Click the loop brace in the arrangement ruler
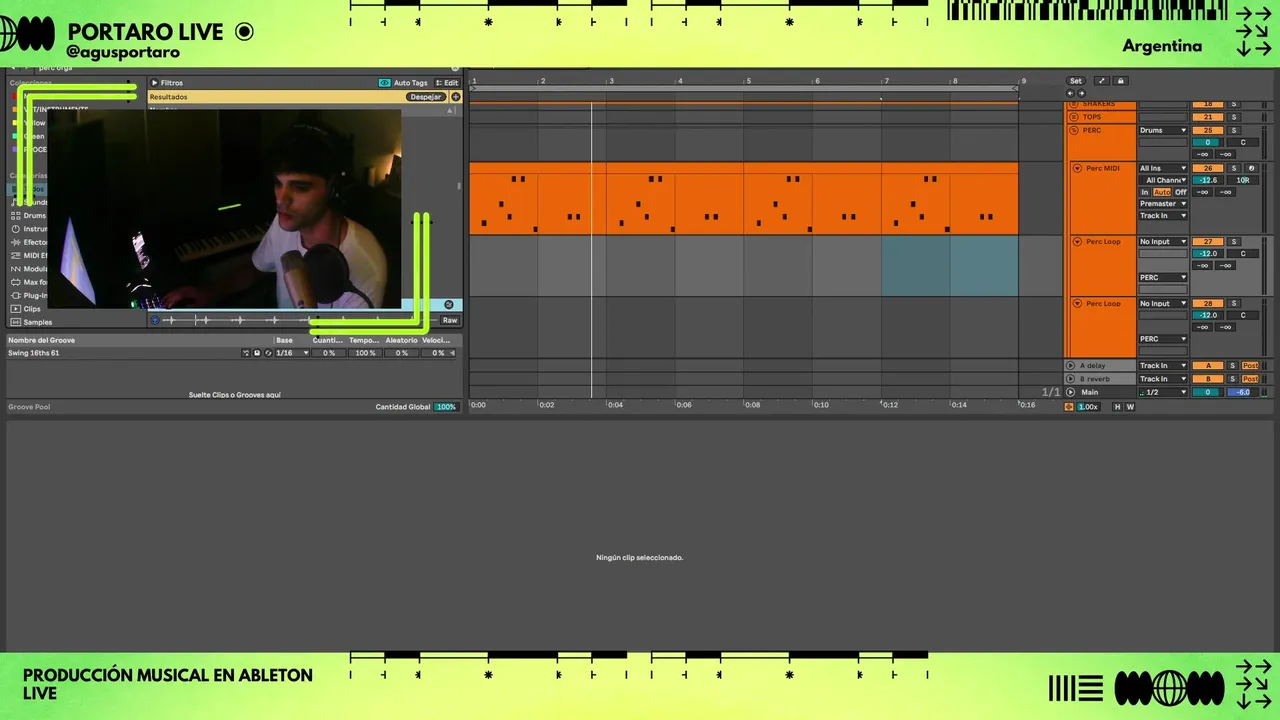Viewport: 1280px width, 720px height. [744, 88]
